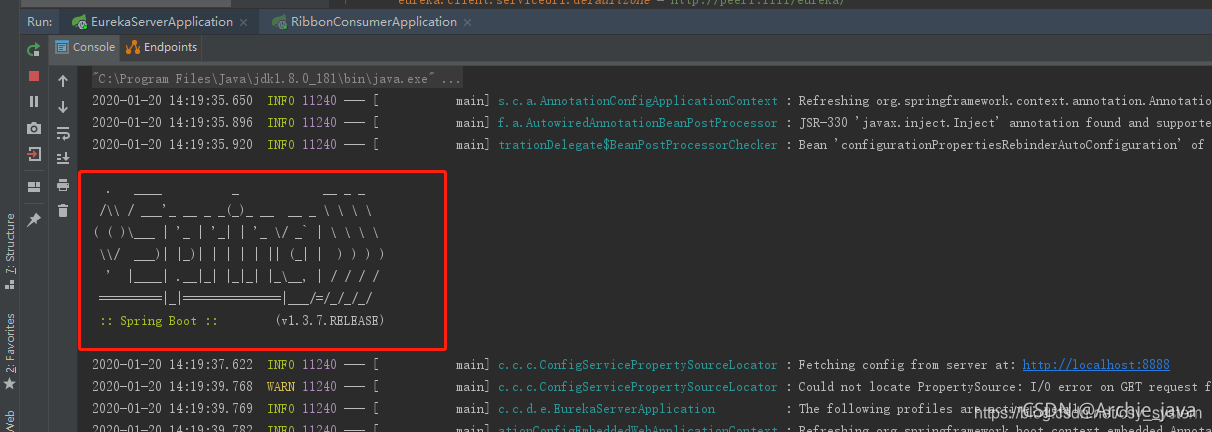Click the (v1.3.7.RELEASE) version text
The height and width of the screenshot is (432, 1212).
(x=329, y=321)
